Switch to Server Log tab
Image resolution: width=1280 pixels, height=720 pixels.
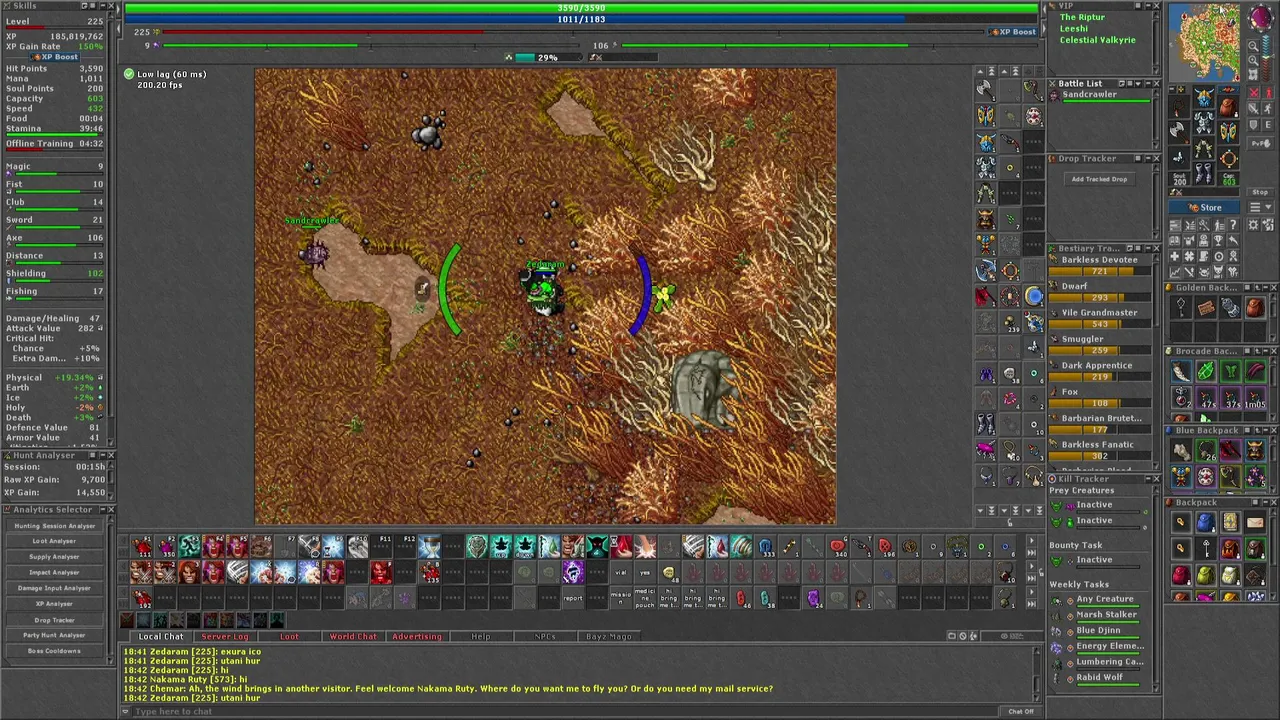tap(225, 637)
